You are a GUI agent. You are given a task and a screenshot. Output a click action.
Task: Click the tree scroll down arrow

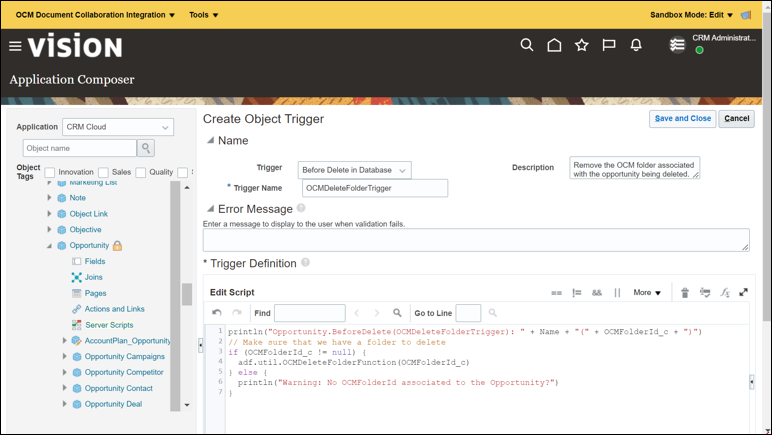click(187, 405)
